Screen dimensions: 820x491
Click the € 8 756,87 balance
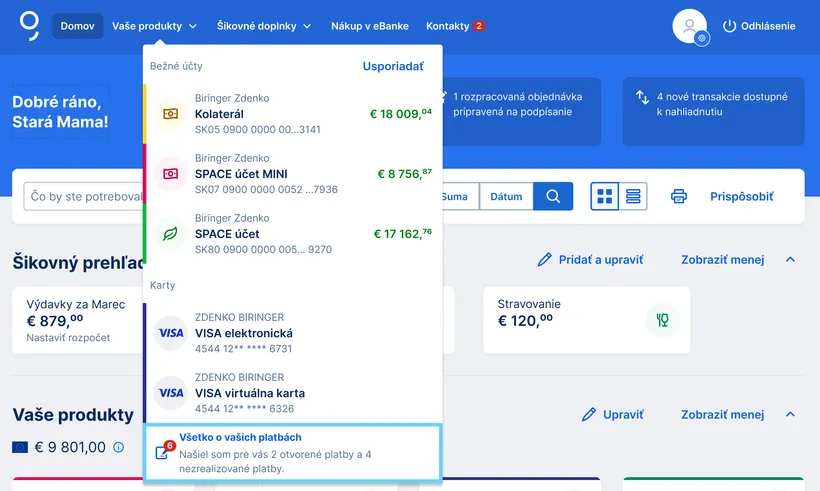click(404, 174)
